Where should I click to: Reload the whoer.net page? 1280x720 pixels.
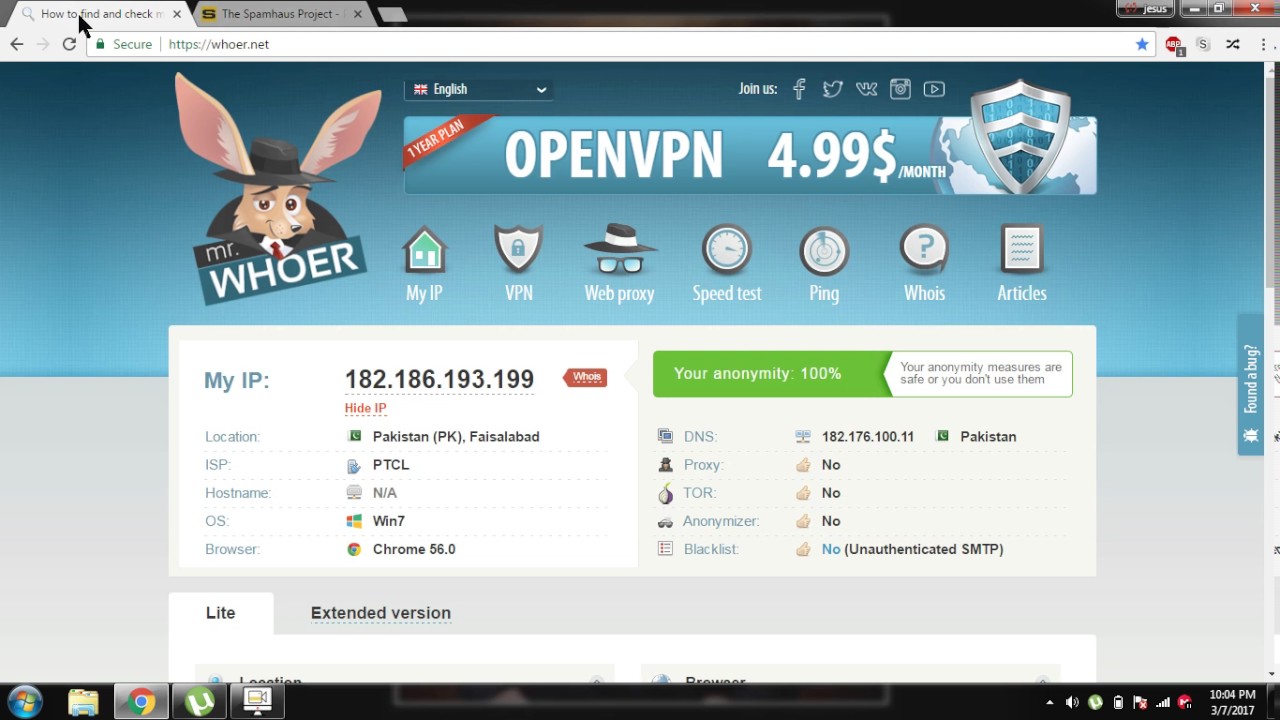click(69, 44)
